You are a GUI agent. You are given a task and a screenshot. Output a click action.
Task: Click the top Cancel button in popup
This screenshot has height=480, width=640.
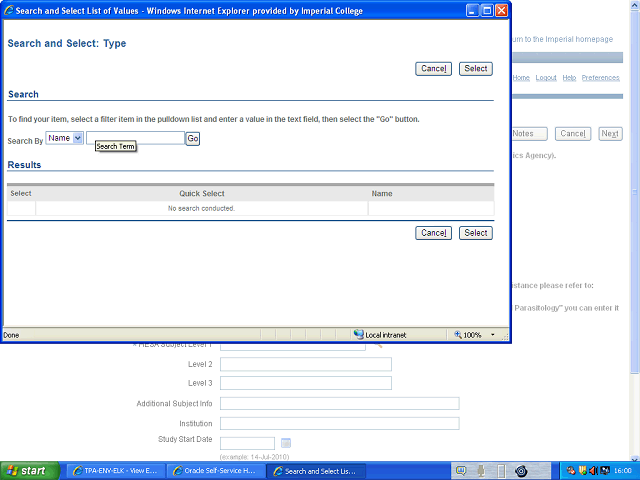pyautogui.click(x=433, y=68)
